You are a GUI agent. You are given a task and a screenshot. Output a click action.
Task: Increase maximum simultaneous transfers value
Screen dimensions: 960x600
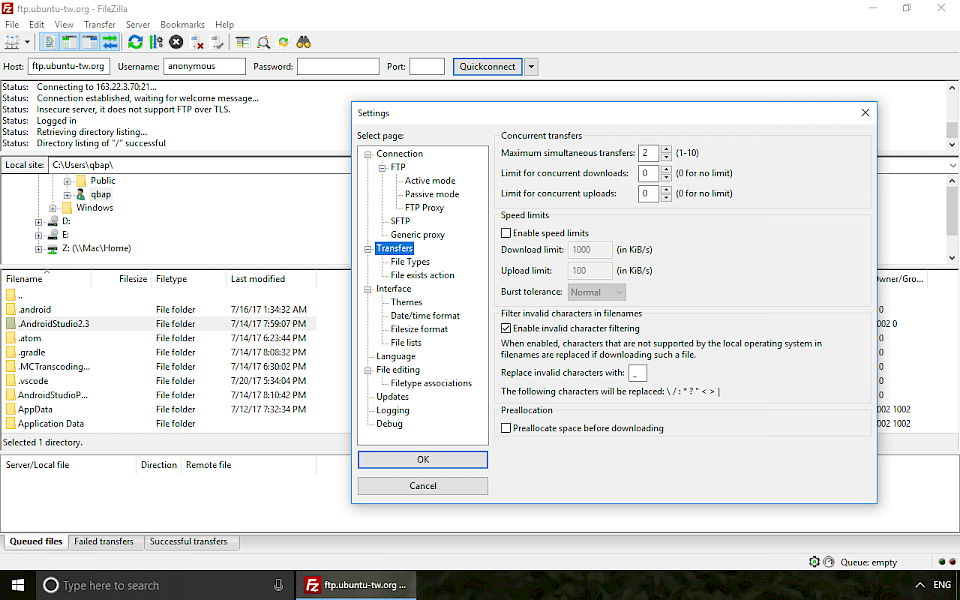[666, 149]
